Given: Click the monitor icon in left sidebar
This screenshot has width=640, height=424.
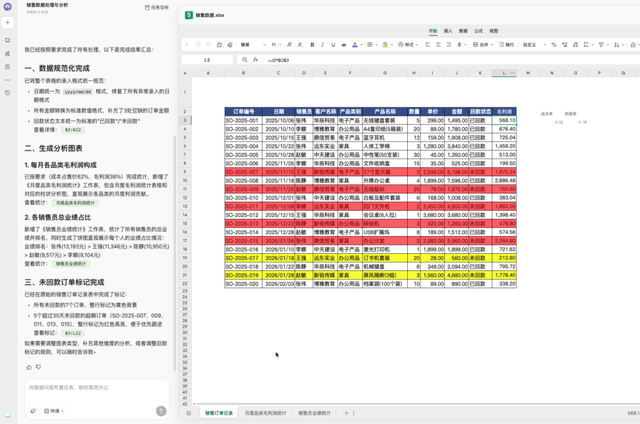Looking at the screenshot, I should coord(7,40).
